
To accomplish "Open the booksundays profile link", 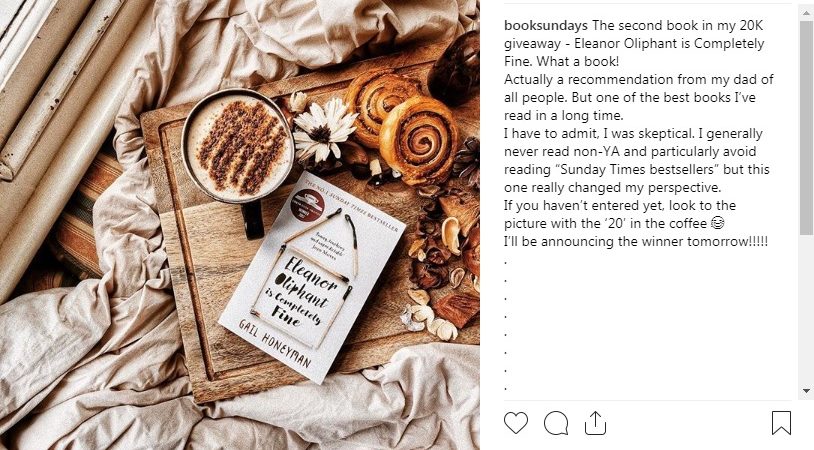I will pos(546,25).
